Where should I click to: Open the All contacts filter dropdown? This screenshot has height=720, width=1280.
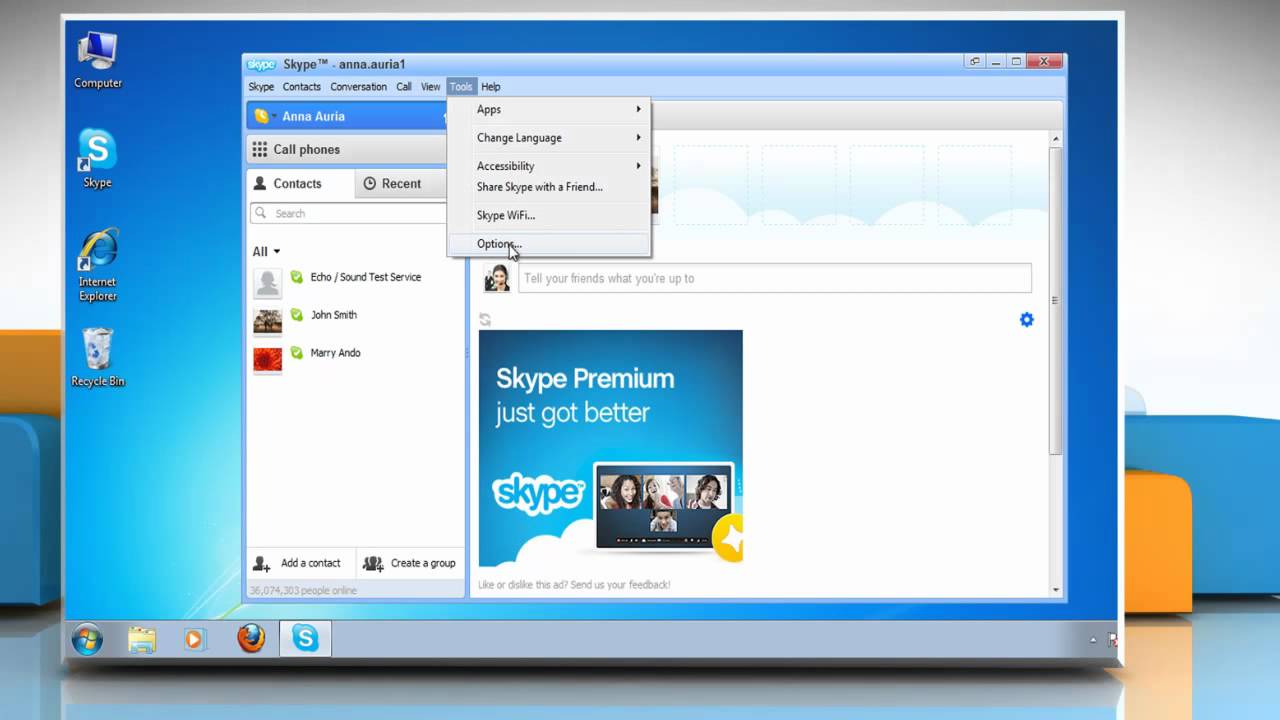pyautogui.click(x=266, y=252)
